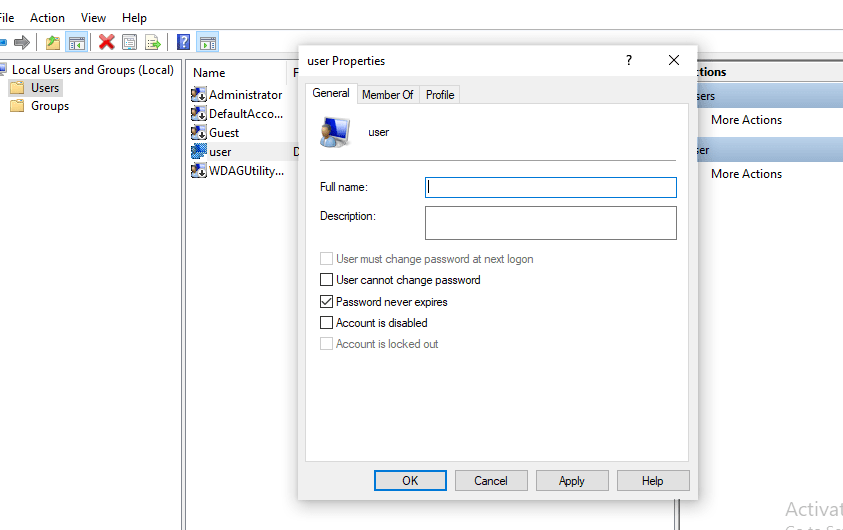Click the WDAGUtility account icon
843x530 pixels.
(199, 170)
